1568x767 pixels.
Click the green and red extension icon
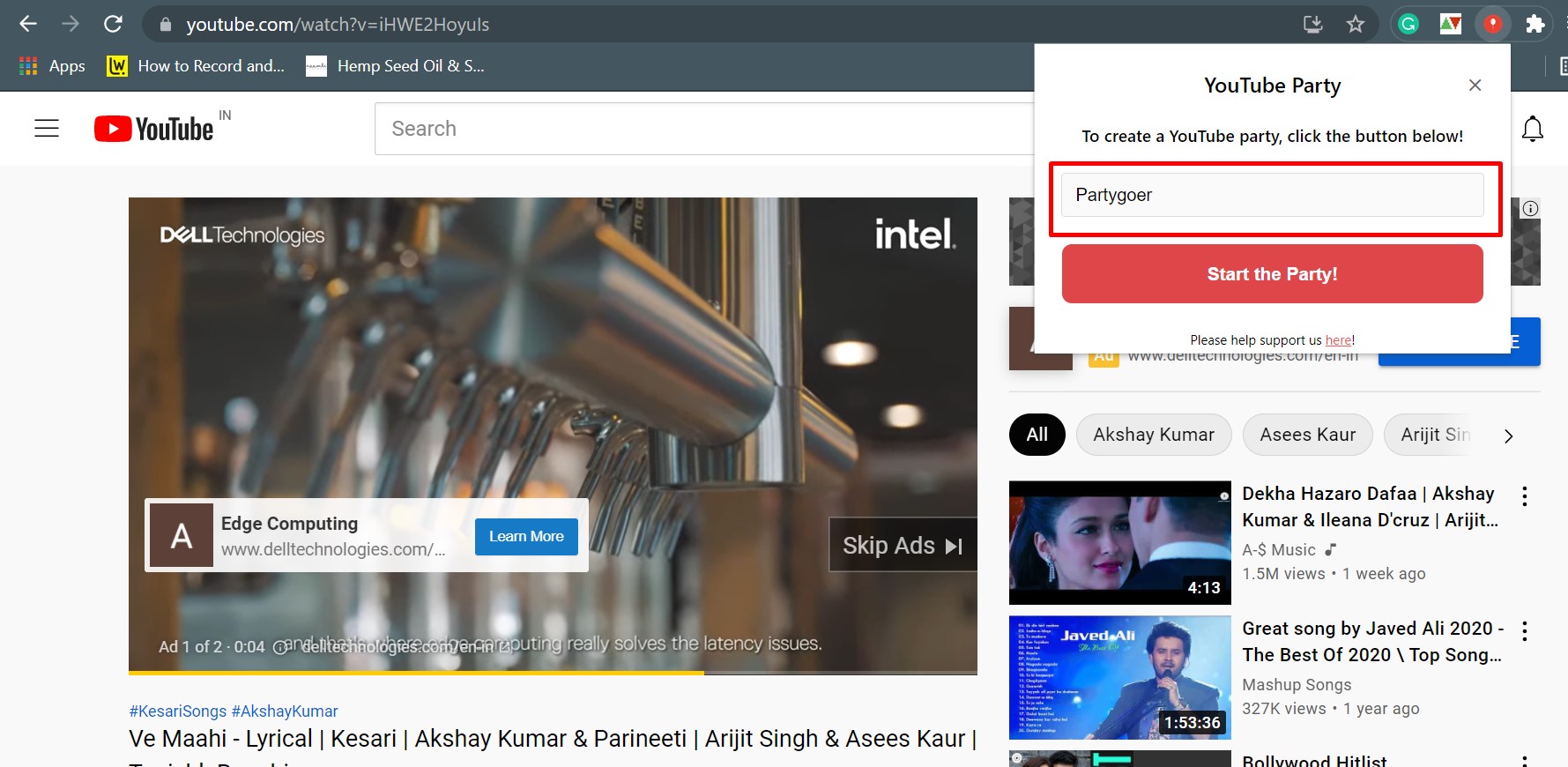1450,24
